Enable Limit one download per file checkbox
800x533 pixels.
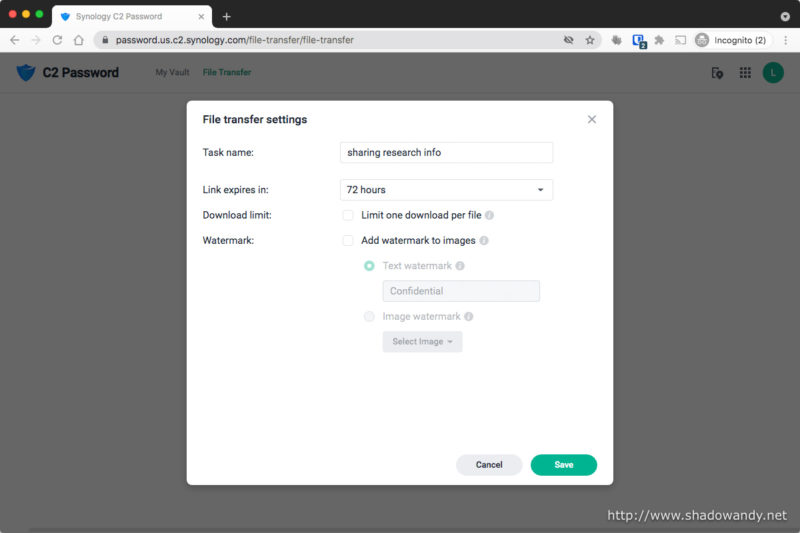(348, 215)
